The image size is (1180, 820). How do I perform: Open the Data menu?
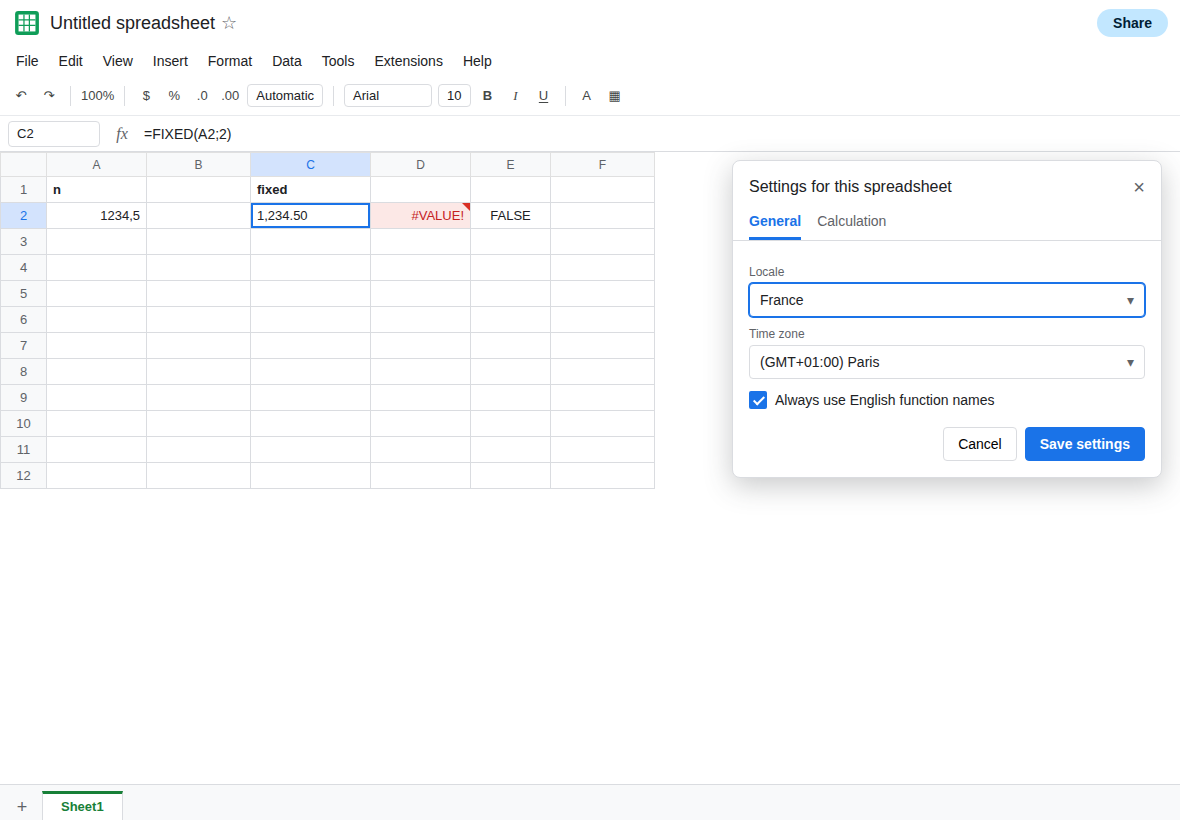click(287, 61)
